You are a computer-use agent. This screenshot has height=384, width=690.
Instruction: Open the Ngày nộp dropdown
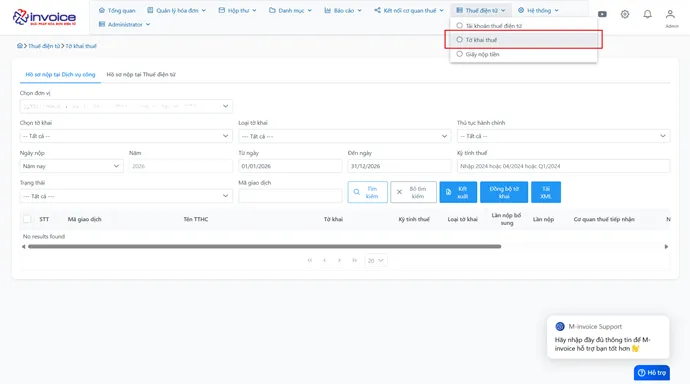(x=71, y=166)
